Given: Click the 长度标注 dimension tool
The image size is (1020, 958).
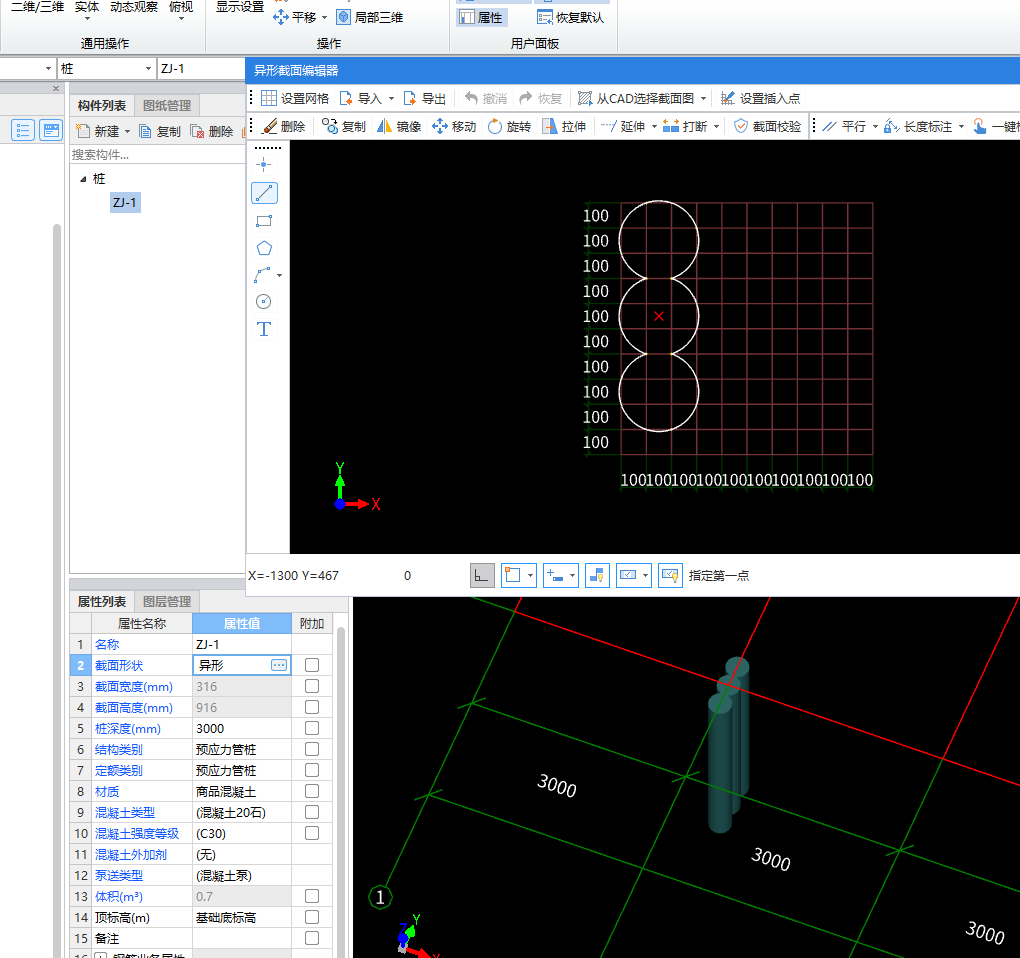Looking at the screenshot, I should (x=918, y=126).
